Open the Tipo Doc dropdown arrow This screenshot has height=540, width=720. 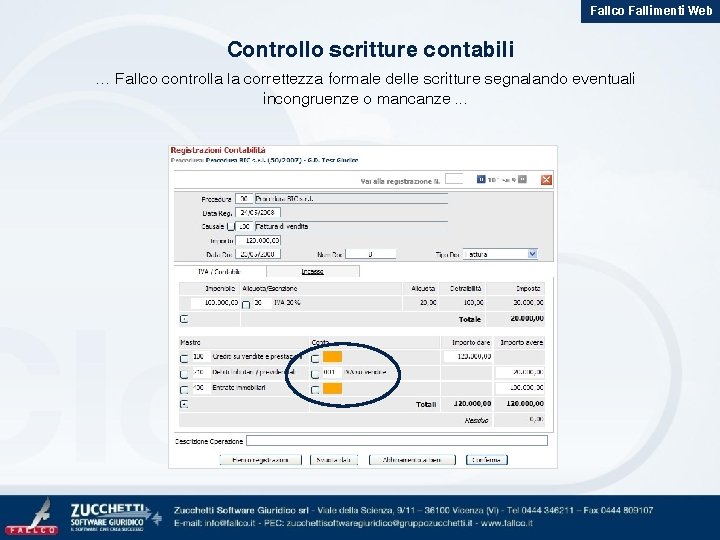[x=532, y=253]
